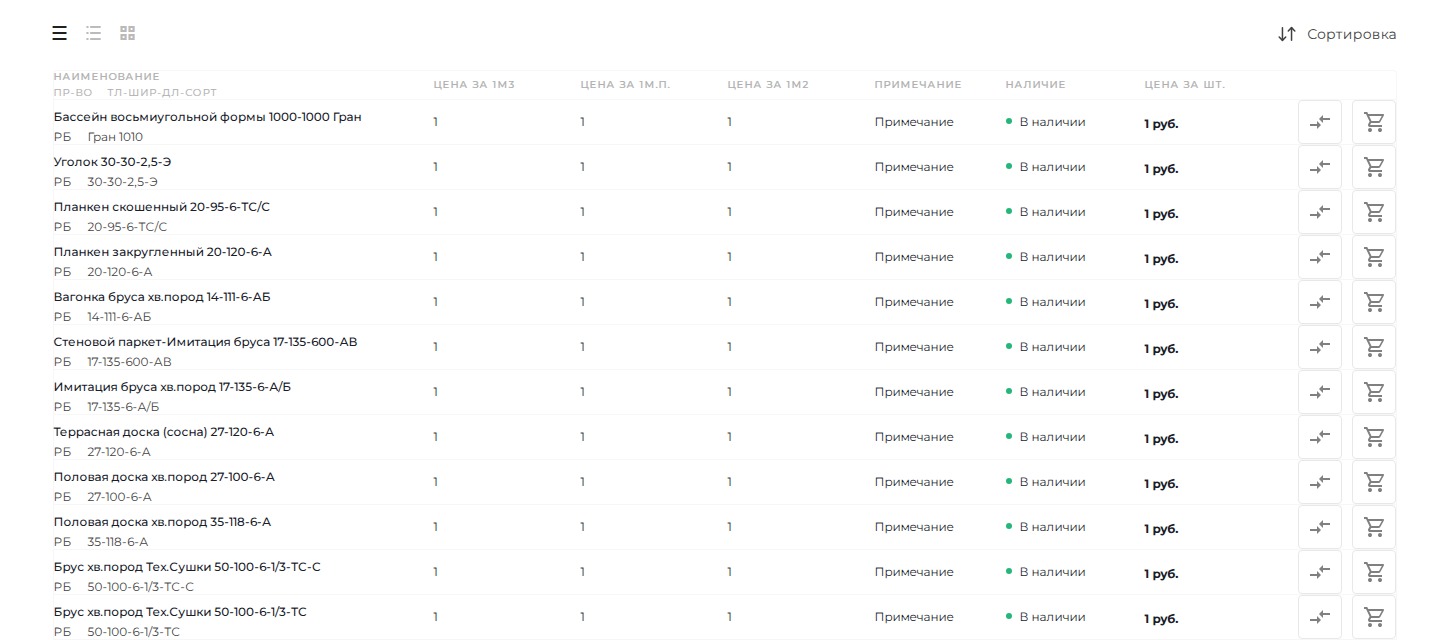Image resolution: width=1449 pixels, height=640 pixels.
Task: Add Брус Тех.Сушки 50-100-6-1/3-ТС-С to cart
Action: pyautogui.click(x=1373, y=572)
